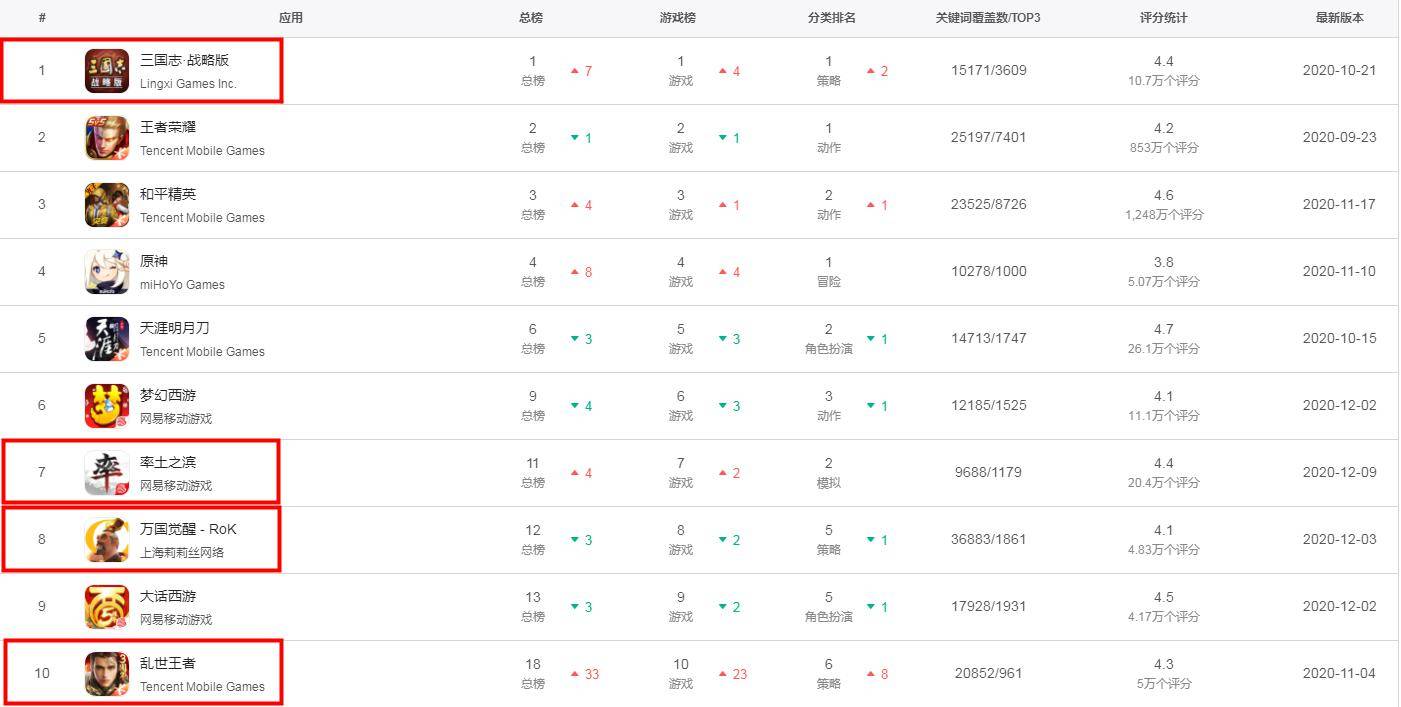Click Lingxi Games Inc. developer name
This screenshot has height=707, width=1401.
point(188,84)
